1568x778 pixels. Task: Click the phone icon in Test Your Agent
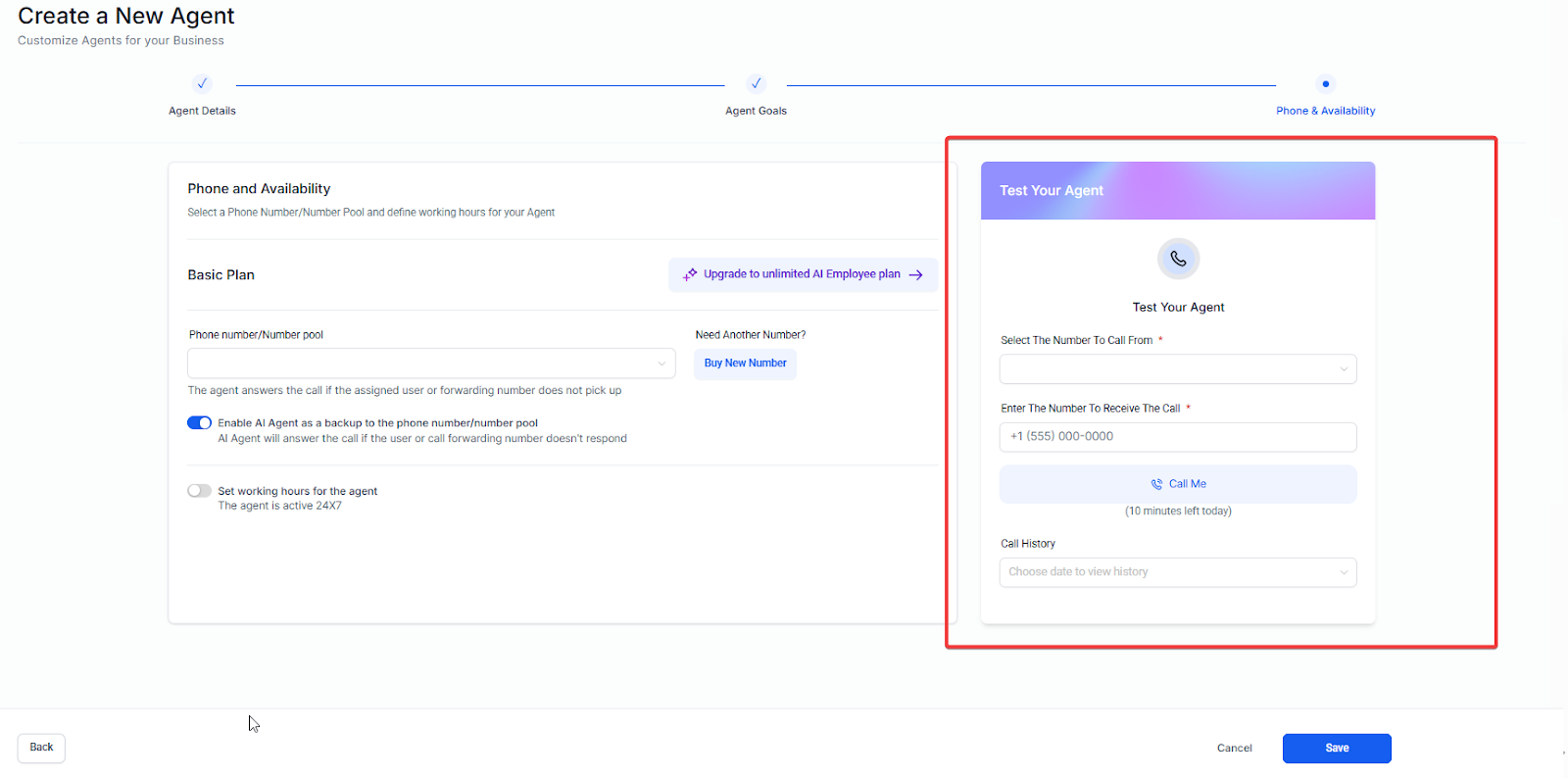pyautogui.click(x=1178, y=260)
